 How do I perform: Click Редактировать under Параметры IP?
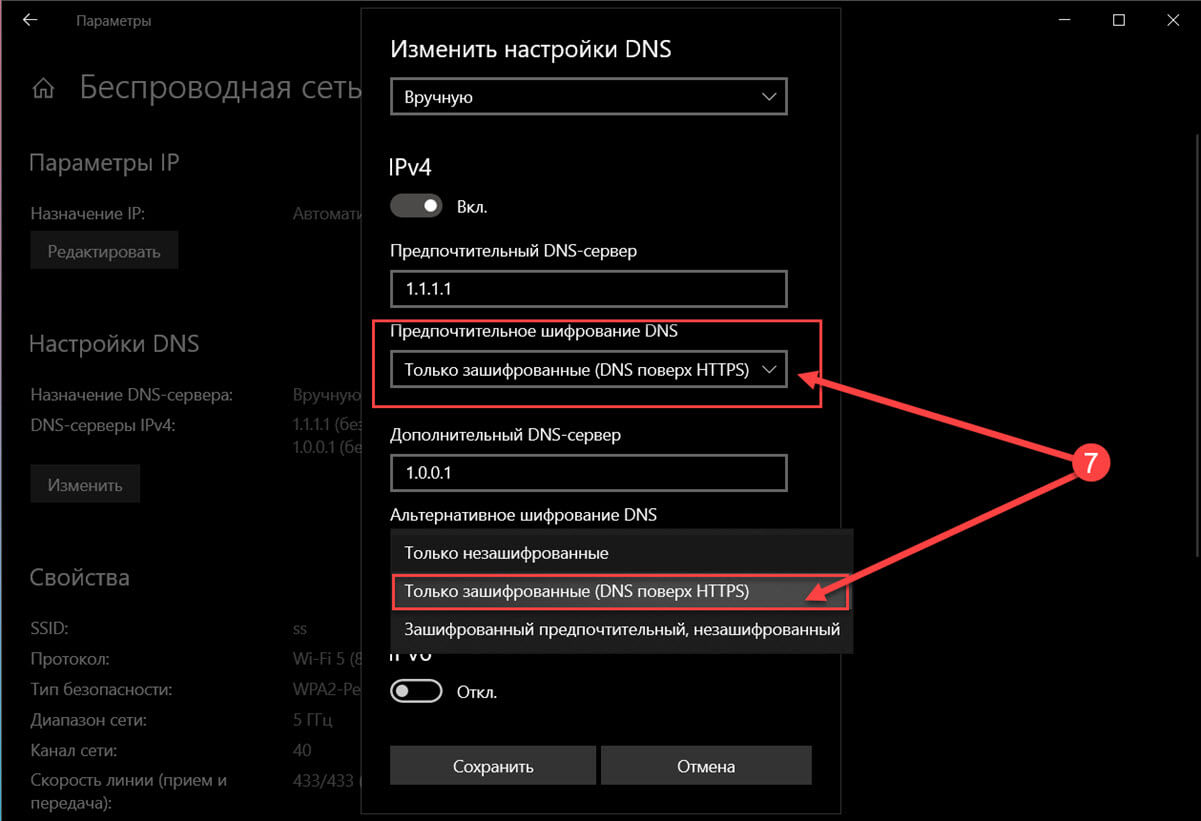[104, 251]
